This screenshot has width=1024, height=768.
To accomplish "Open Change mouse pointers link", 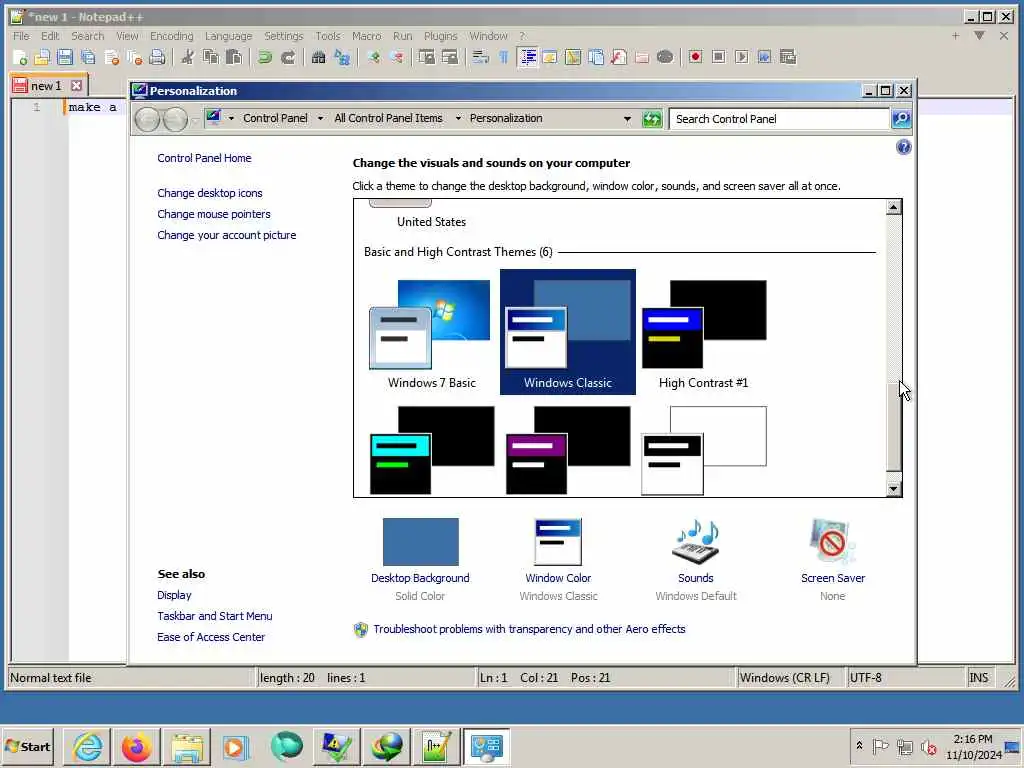I will 214,214.
